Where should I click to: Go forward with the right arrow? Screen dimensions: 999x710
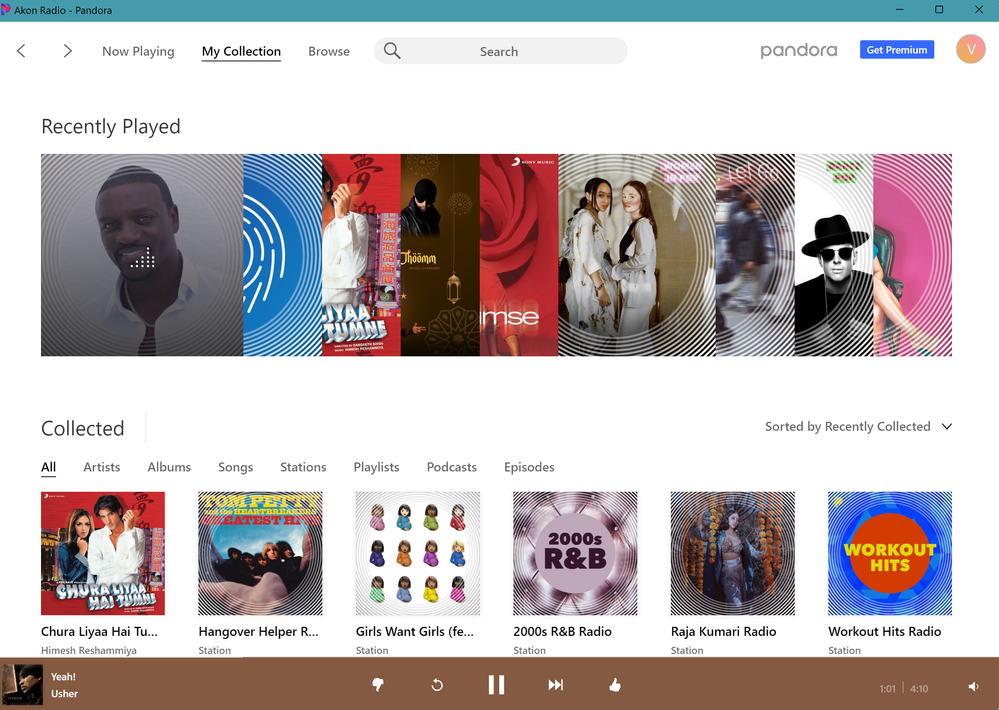[67, 51]
